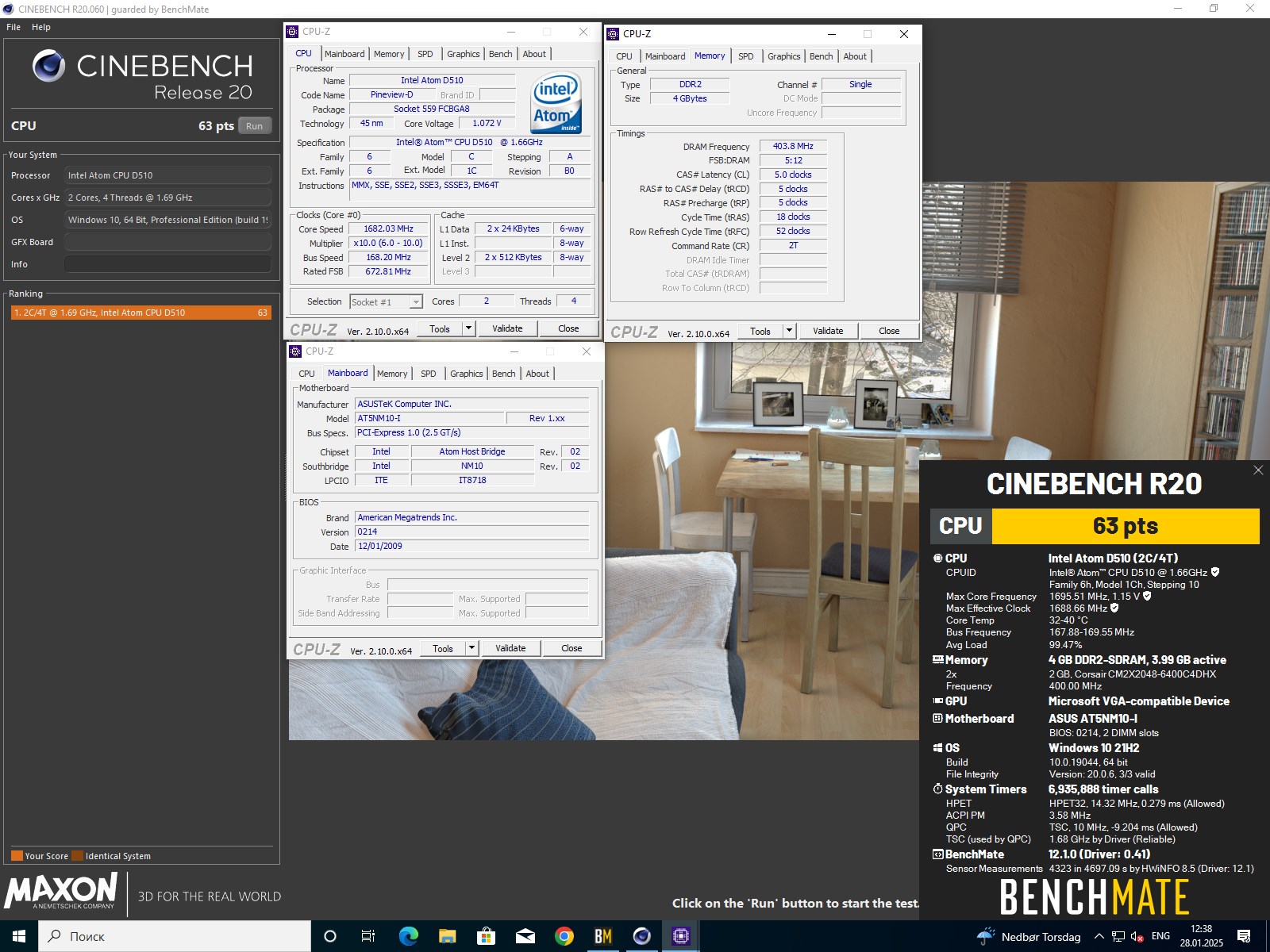Image resolution: width=1270 pixels, height=952 pixels.
Task: Open Cortana from the taskbar
Action: tap(330, 936)
